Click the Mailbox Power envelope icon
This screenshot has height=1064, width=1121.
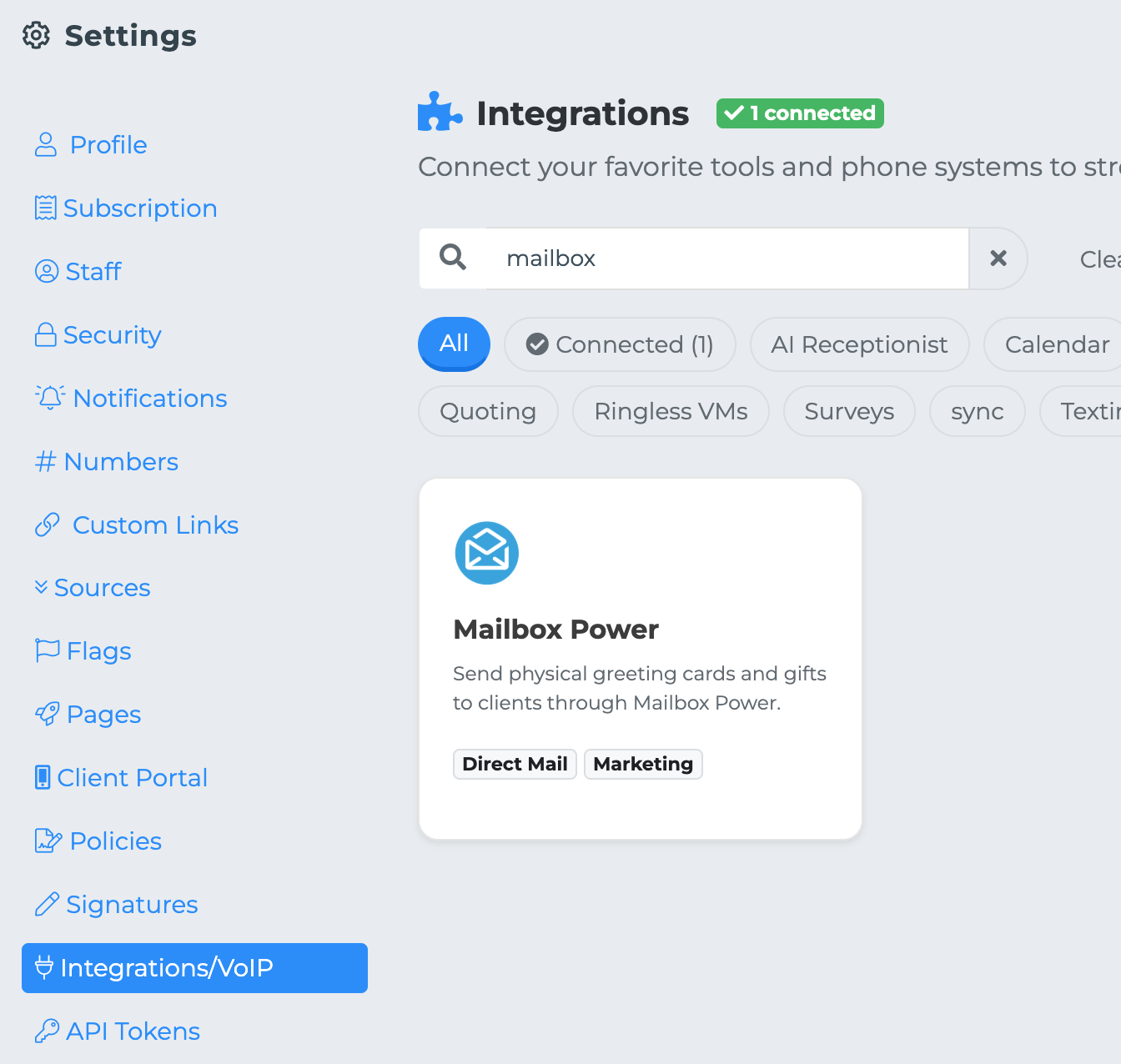487,553
